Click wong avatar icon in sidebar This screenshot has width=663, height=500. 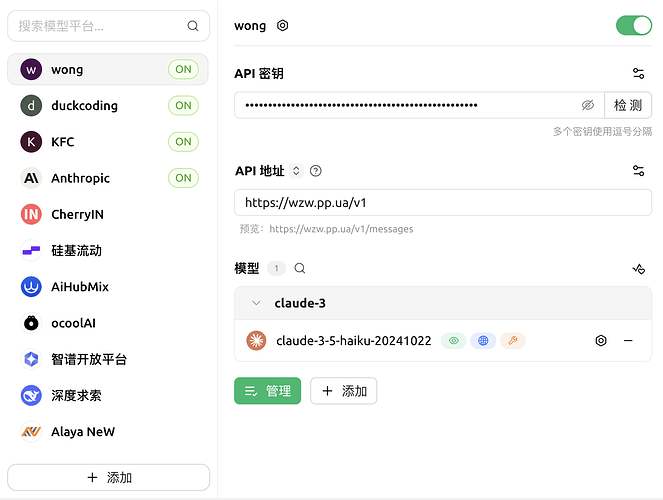pyautogui.click(x=31, y=69)
